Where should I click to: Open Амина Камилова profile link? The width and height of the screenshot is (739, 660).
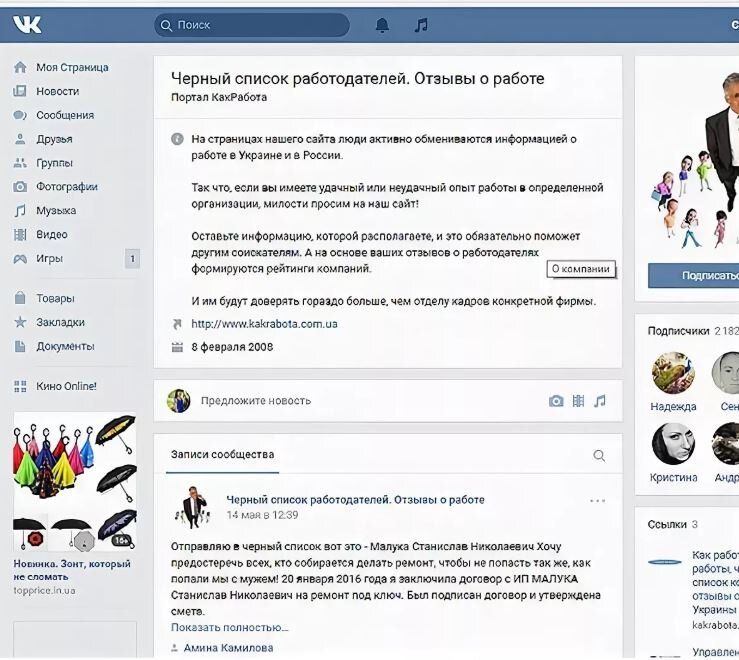coord(228,648)
